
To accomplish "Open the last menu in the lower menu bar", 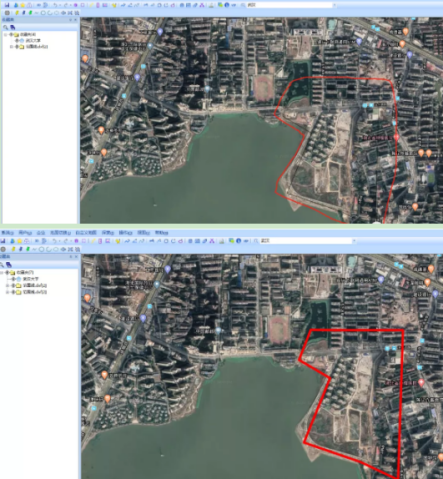I will [x=161, y=233].
